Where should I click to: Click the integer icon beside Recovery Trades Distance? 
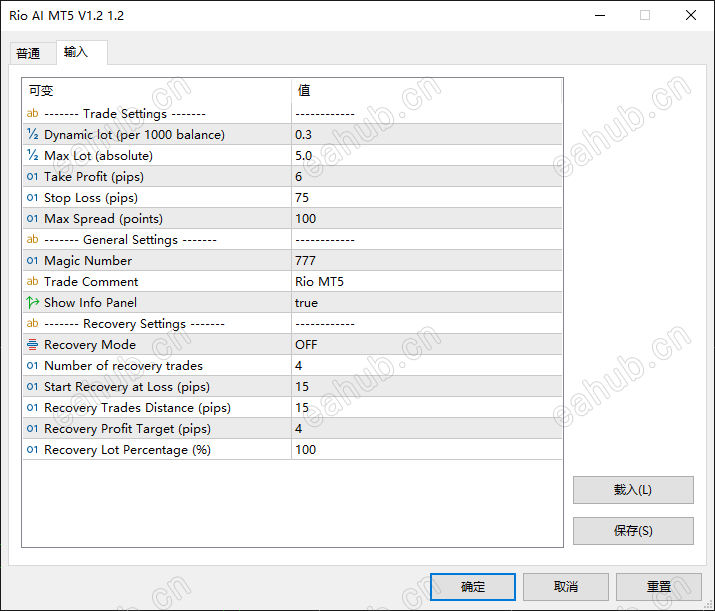(32, 408)
